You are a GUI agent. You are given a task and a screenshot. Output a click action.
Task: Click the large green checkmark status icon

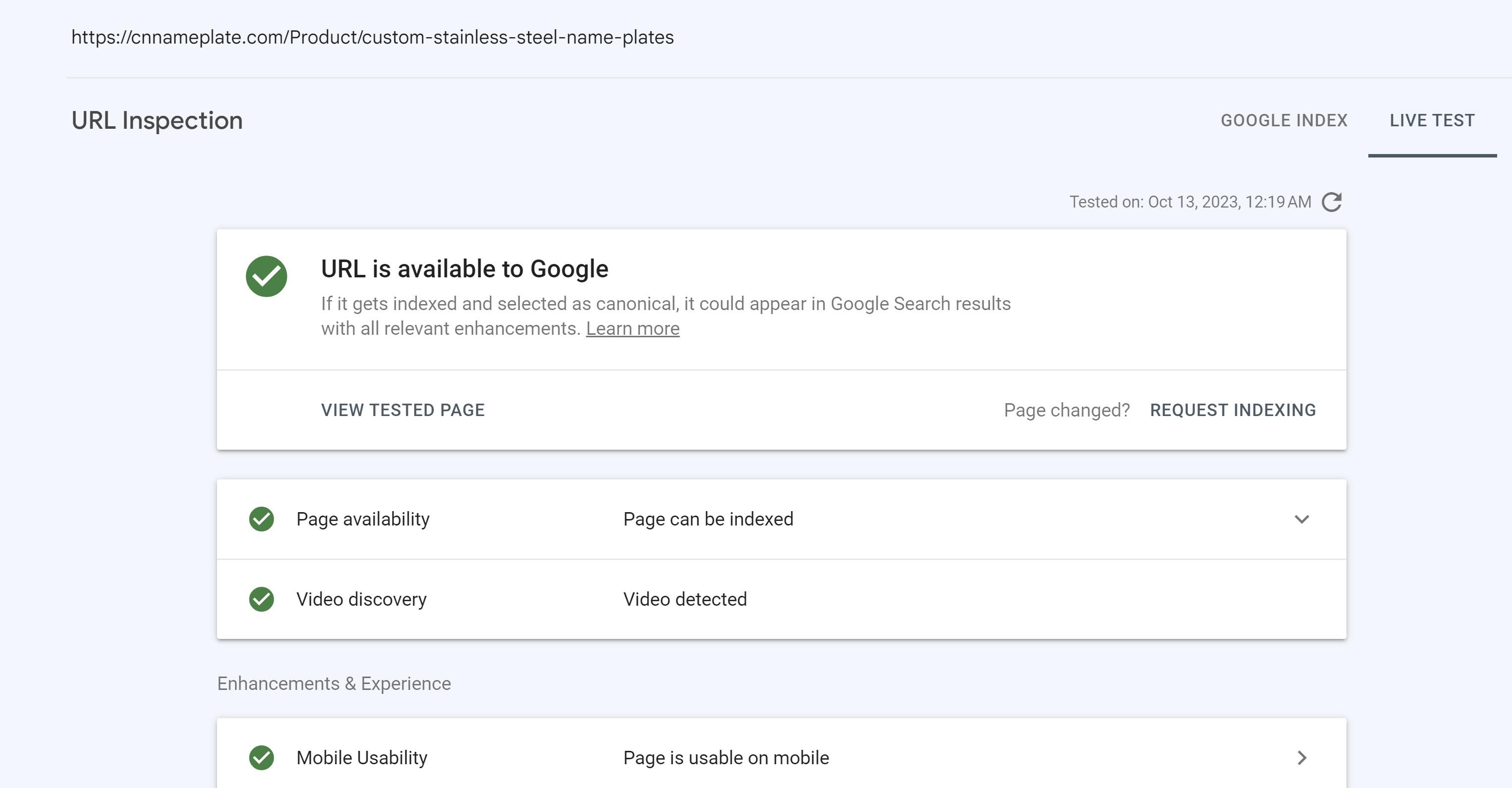(x=266, y=276)
